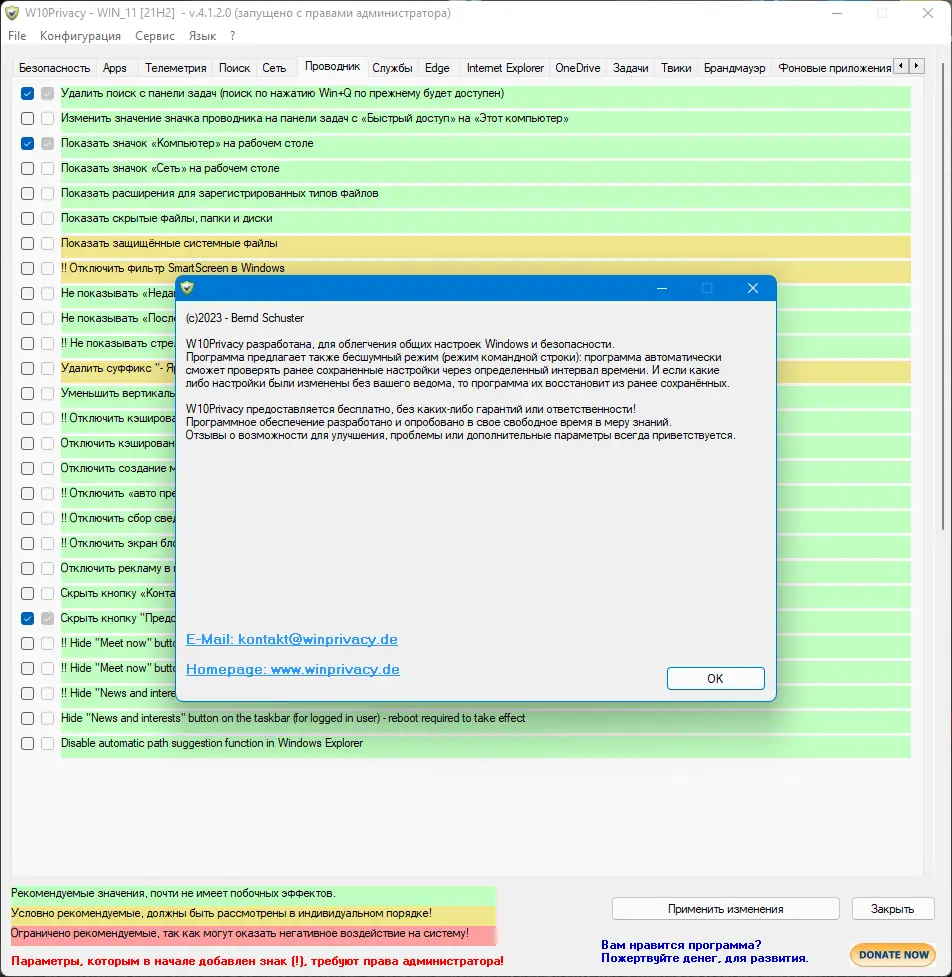The height and width of the screenshot is (977, 952).
Task: Switch to the Apps tab
Action: pos(115,68)
